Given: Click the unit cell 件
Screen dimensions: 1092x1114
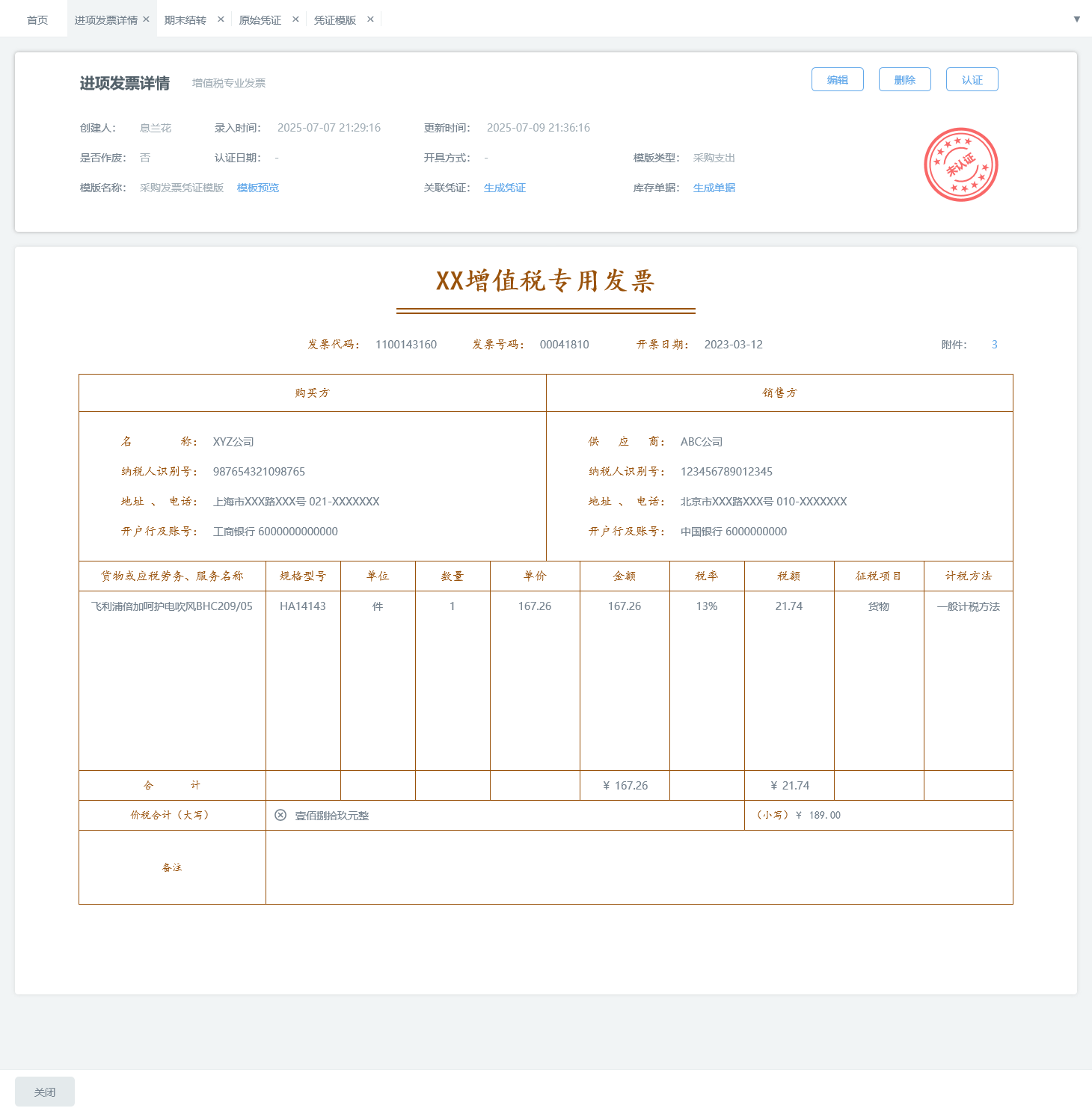Looking at the screenshot, I should click(378, 606).
